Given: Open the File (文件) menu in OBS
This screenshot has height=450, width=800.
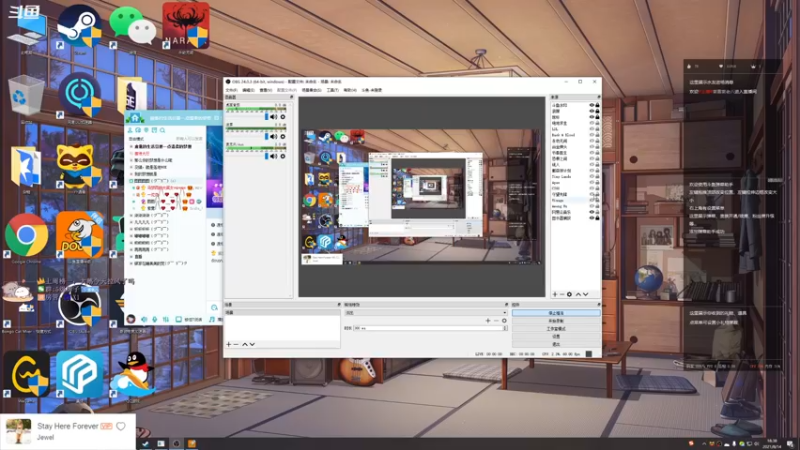Looking at the screenshot, I should pos(232,90).
